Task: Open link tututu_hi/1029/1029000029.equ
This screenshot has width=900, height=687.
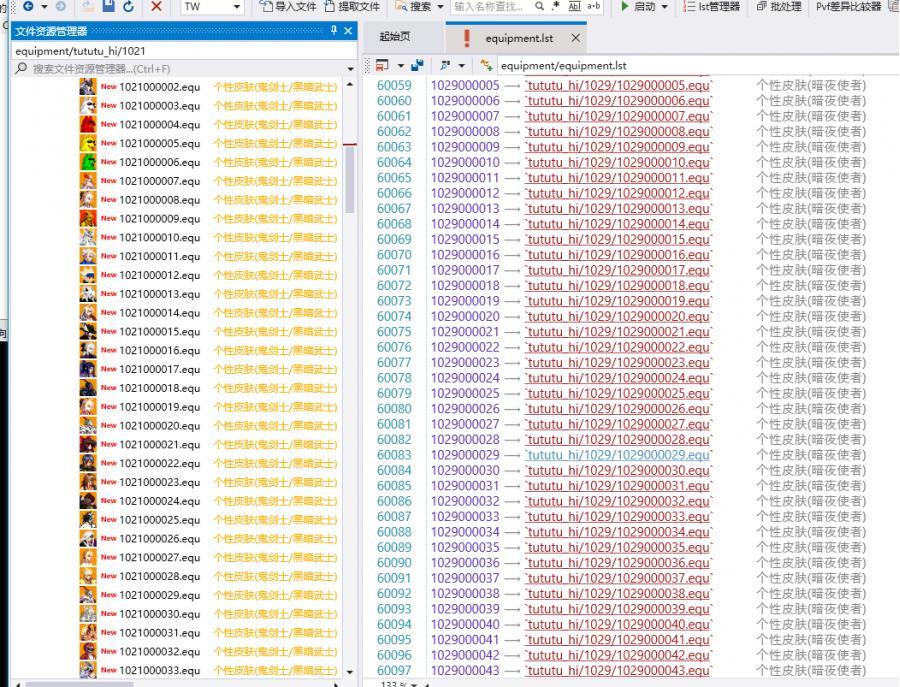Action: click(618, 455)
